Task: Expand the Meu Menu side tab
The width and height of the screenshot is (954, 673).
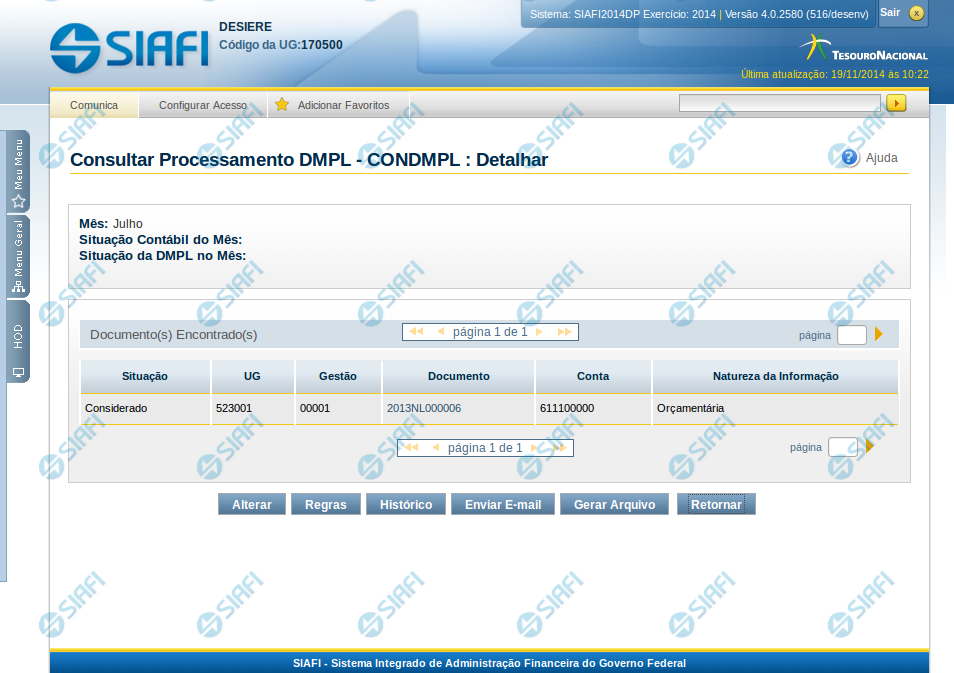Action: pyautogui.click(x=18, y=172)
